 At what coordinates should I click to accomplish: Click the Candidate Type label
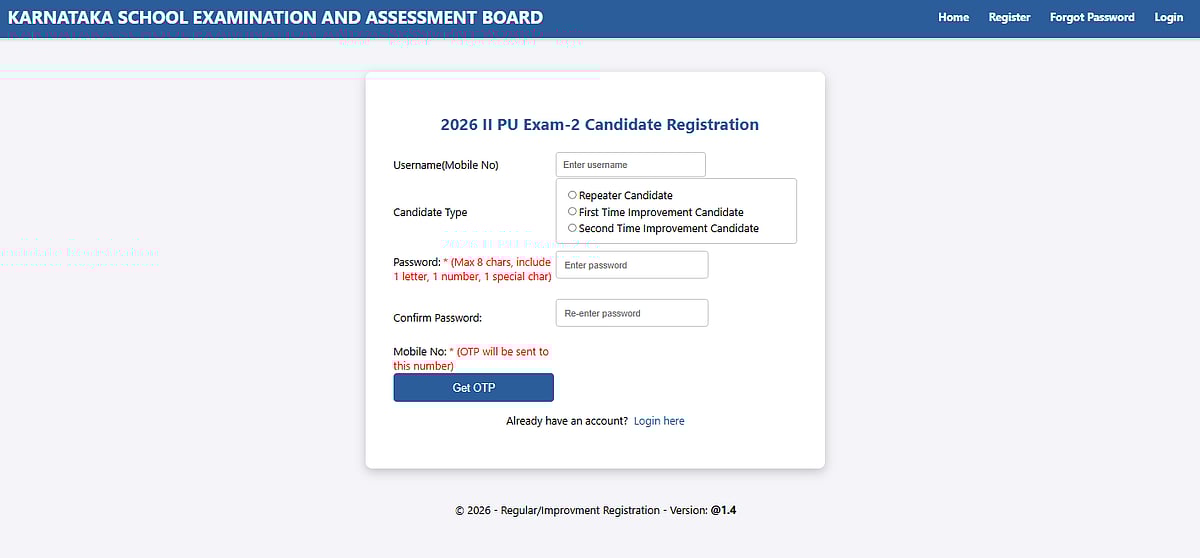(430, 212)
